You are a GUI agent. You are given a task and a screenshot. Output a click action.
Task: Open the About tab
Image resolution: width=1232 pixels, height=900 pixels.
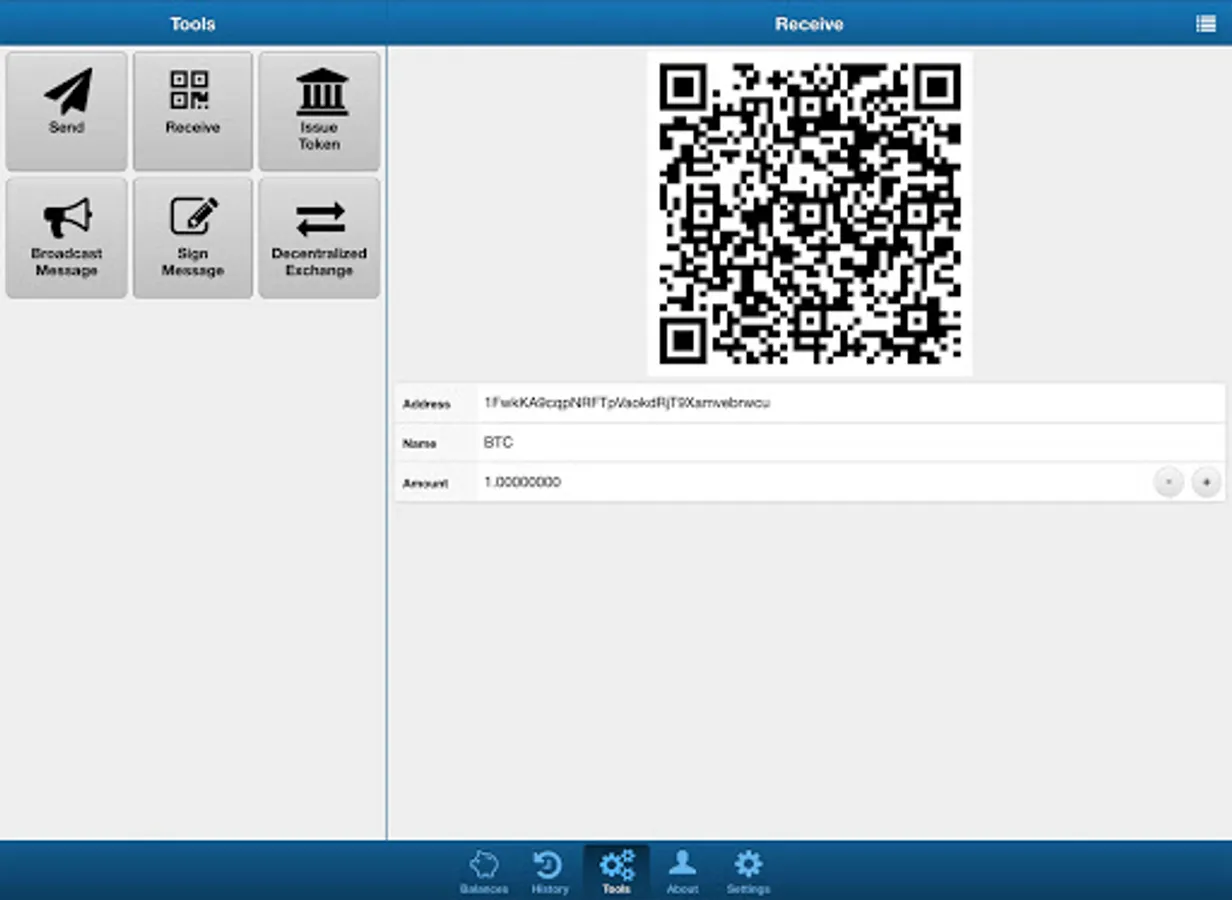tap(682, 872)
